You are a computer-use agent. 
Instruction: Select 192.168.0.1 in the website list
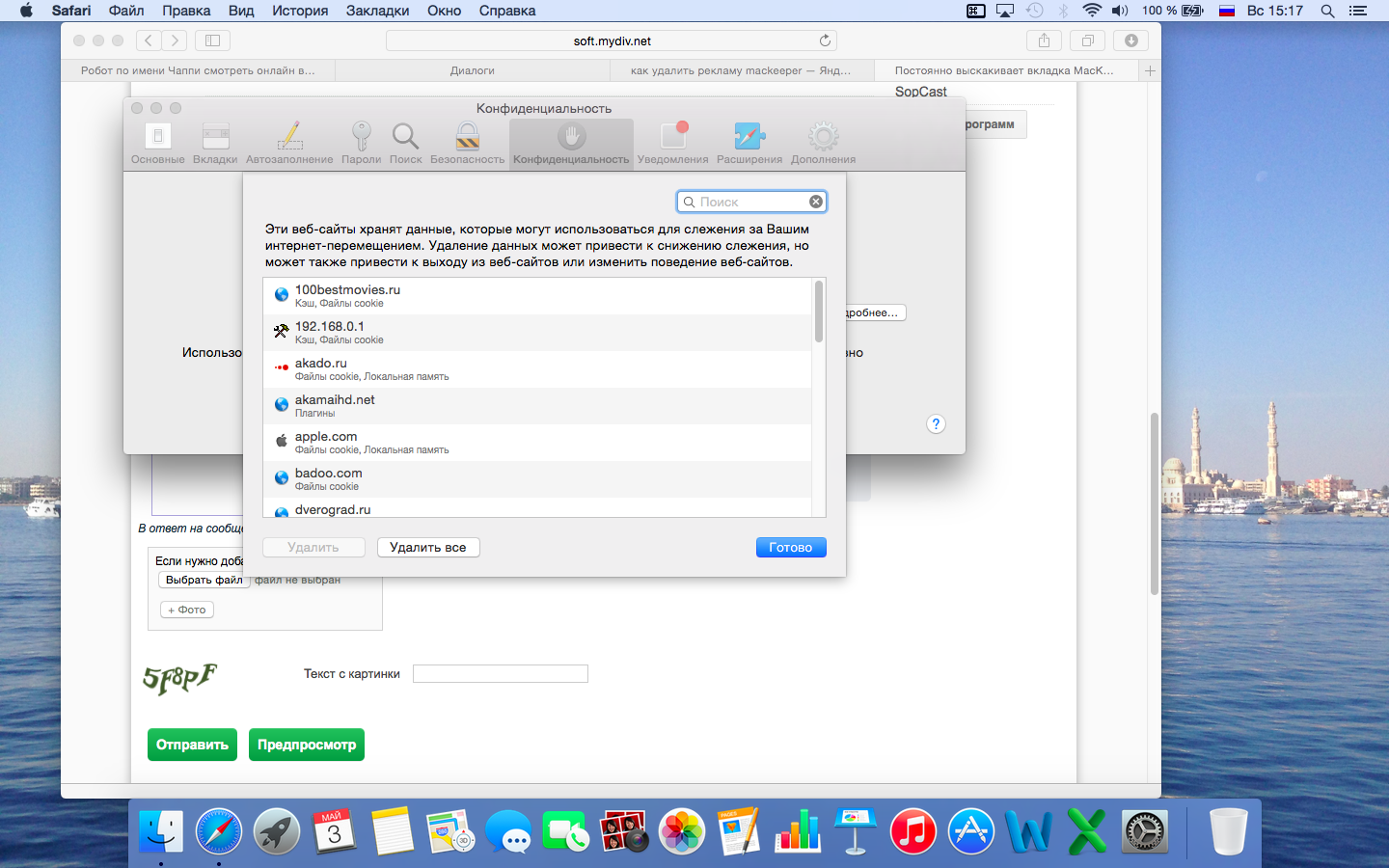(537, 333)
